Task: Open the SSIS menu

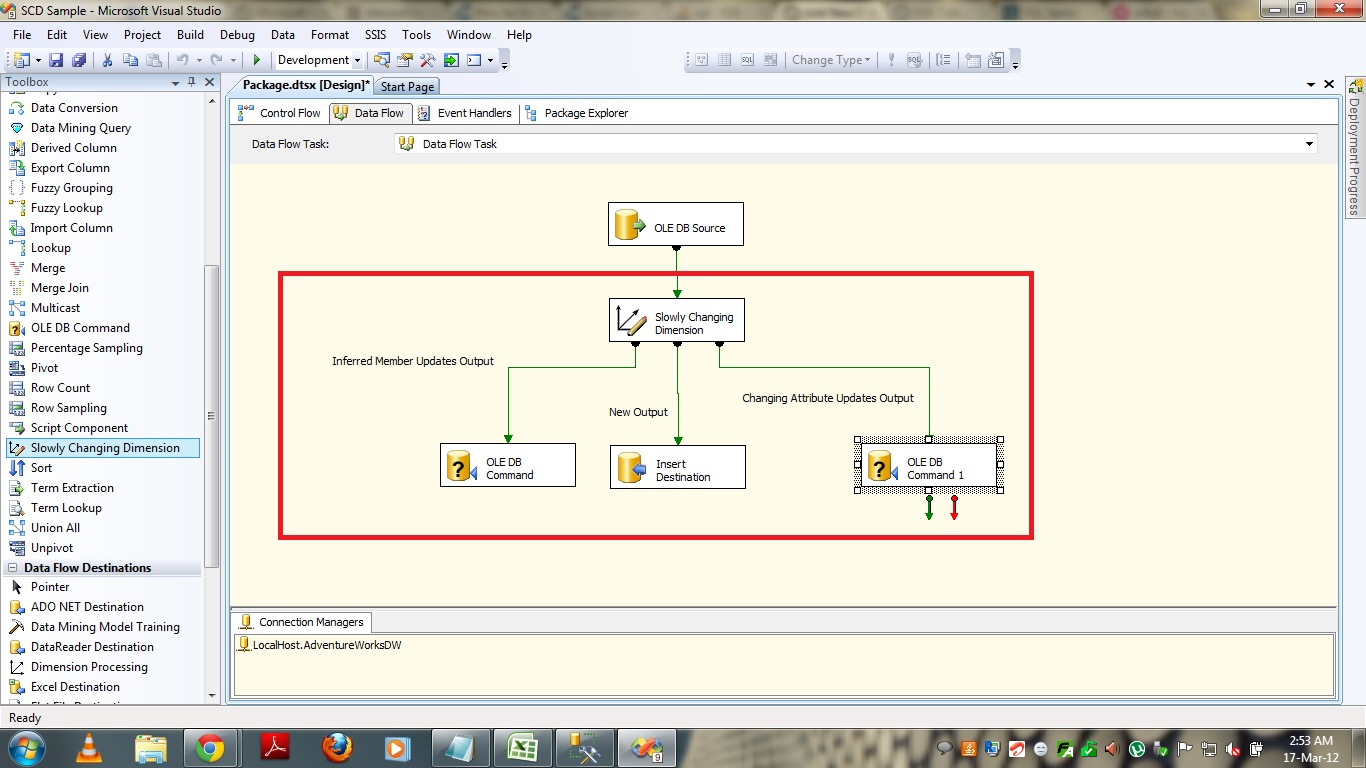Action: coord(375,34)
